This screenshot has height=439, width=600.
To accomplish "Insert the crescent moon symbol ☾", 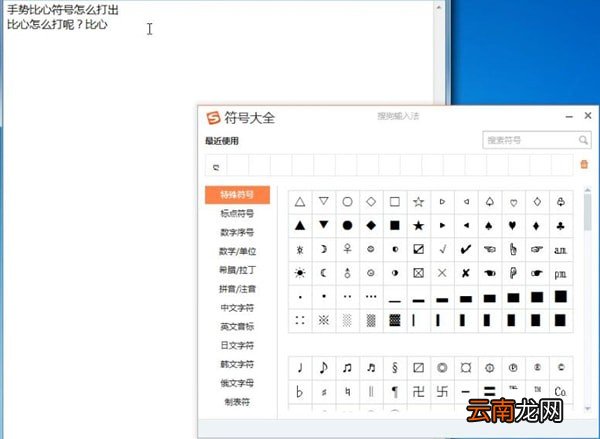I will (324, 273).
